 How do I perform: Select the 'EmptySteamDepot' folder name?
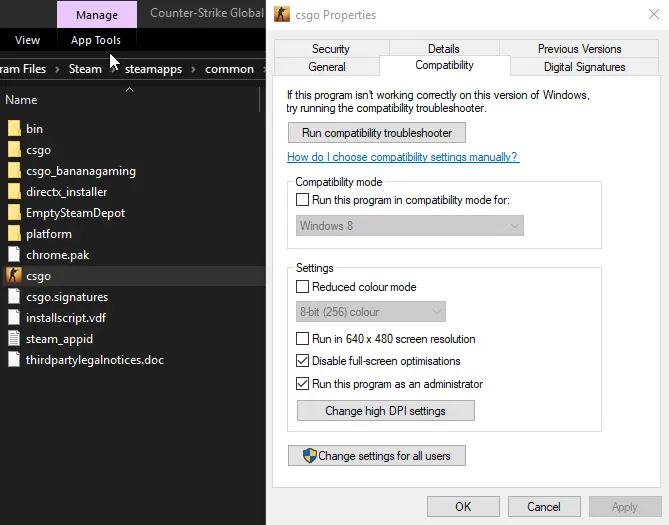click(76, 213)
